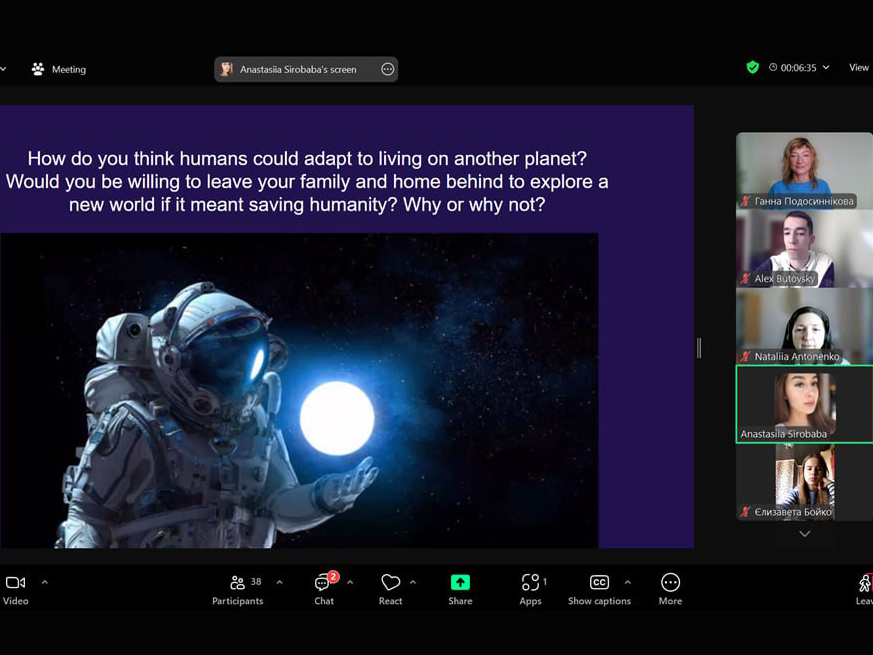Image resolution: width=873 pixels, height=655 pixels.
Task: Open the Meeting info menu
Action: pyautogui.click(x=59, y=70)
